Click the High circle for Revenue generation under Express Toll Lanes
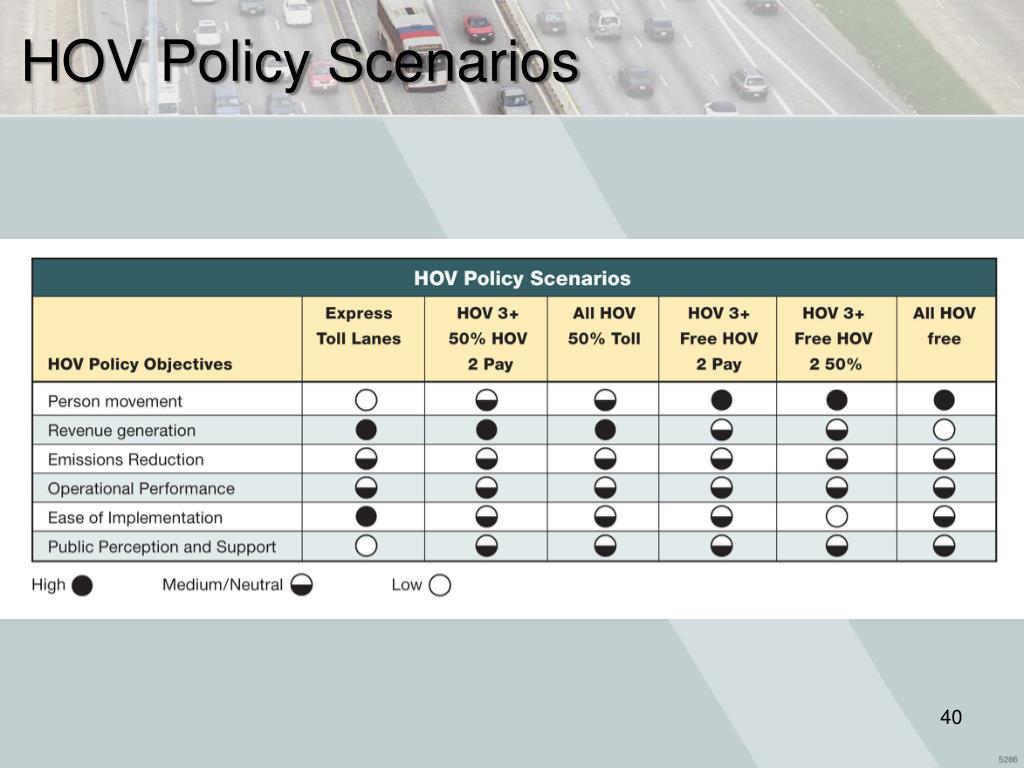The width and height of the screenshot is (1024, 768). pyautogui.click(x=366, y=429)
